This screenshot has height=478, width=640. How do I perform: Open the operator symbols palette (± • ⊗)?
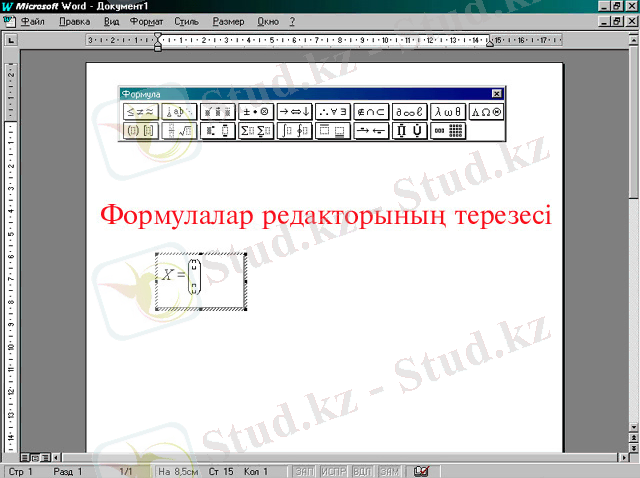[x=256, y=112]
